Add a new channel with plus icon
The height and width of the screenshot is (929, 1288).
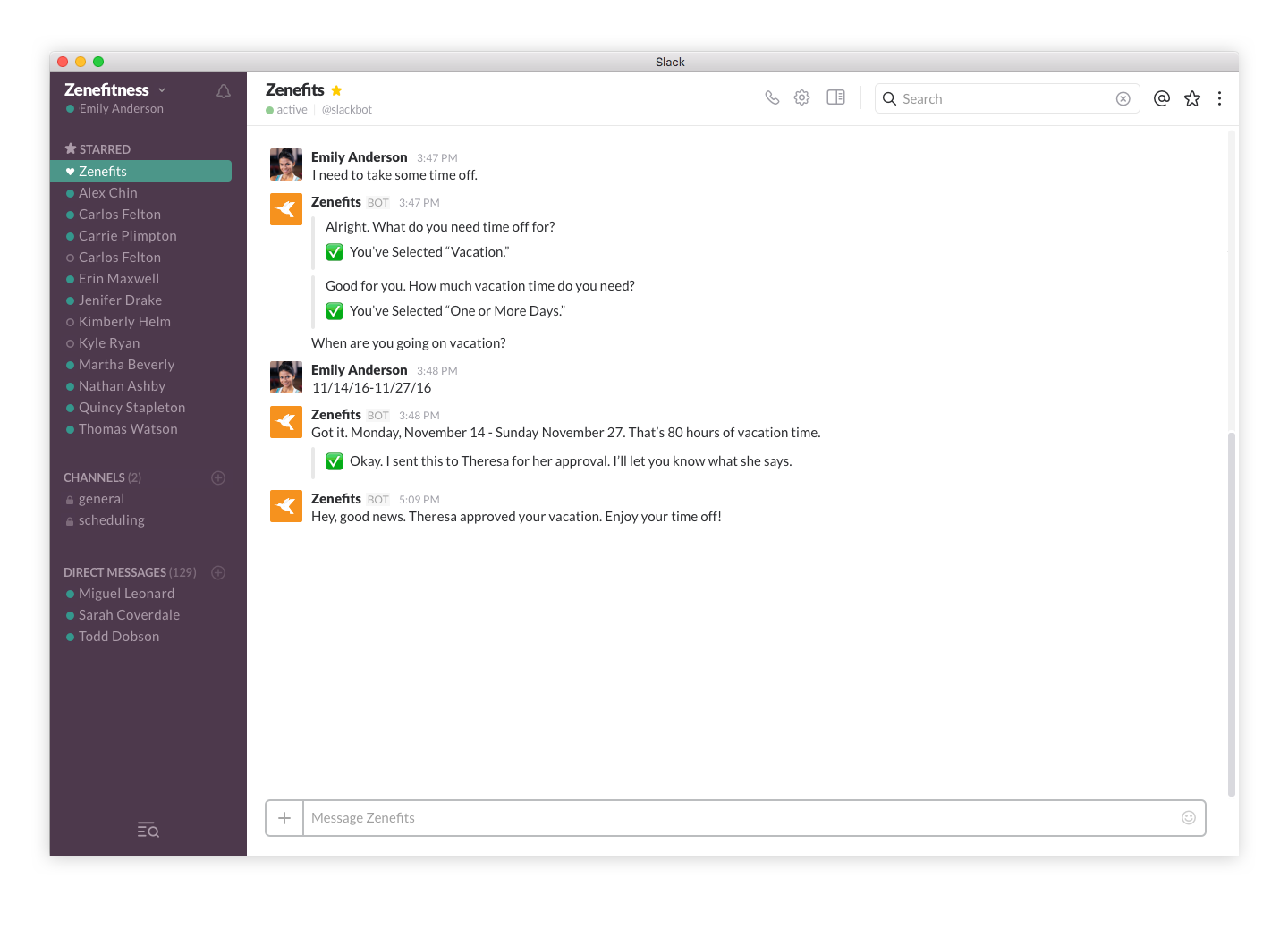(x=217, y=477)
